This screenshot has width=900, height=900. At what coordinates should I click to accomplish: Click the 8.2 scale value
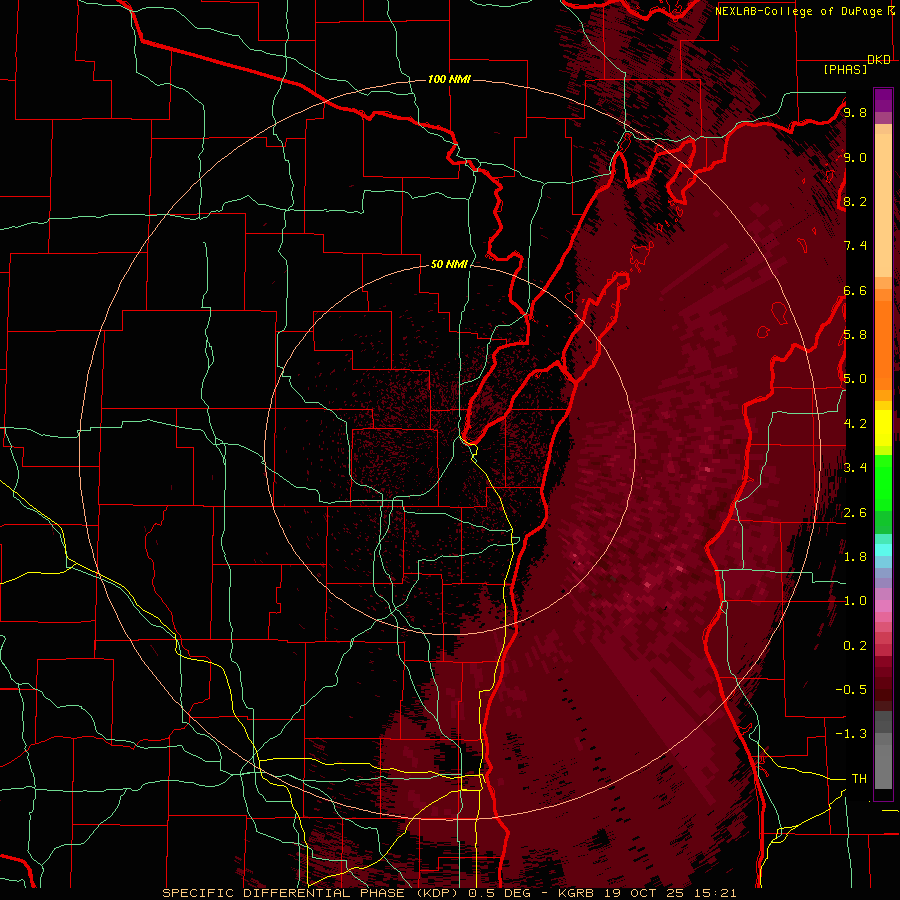pos(855,201)
